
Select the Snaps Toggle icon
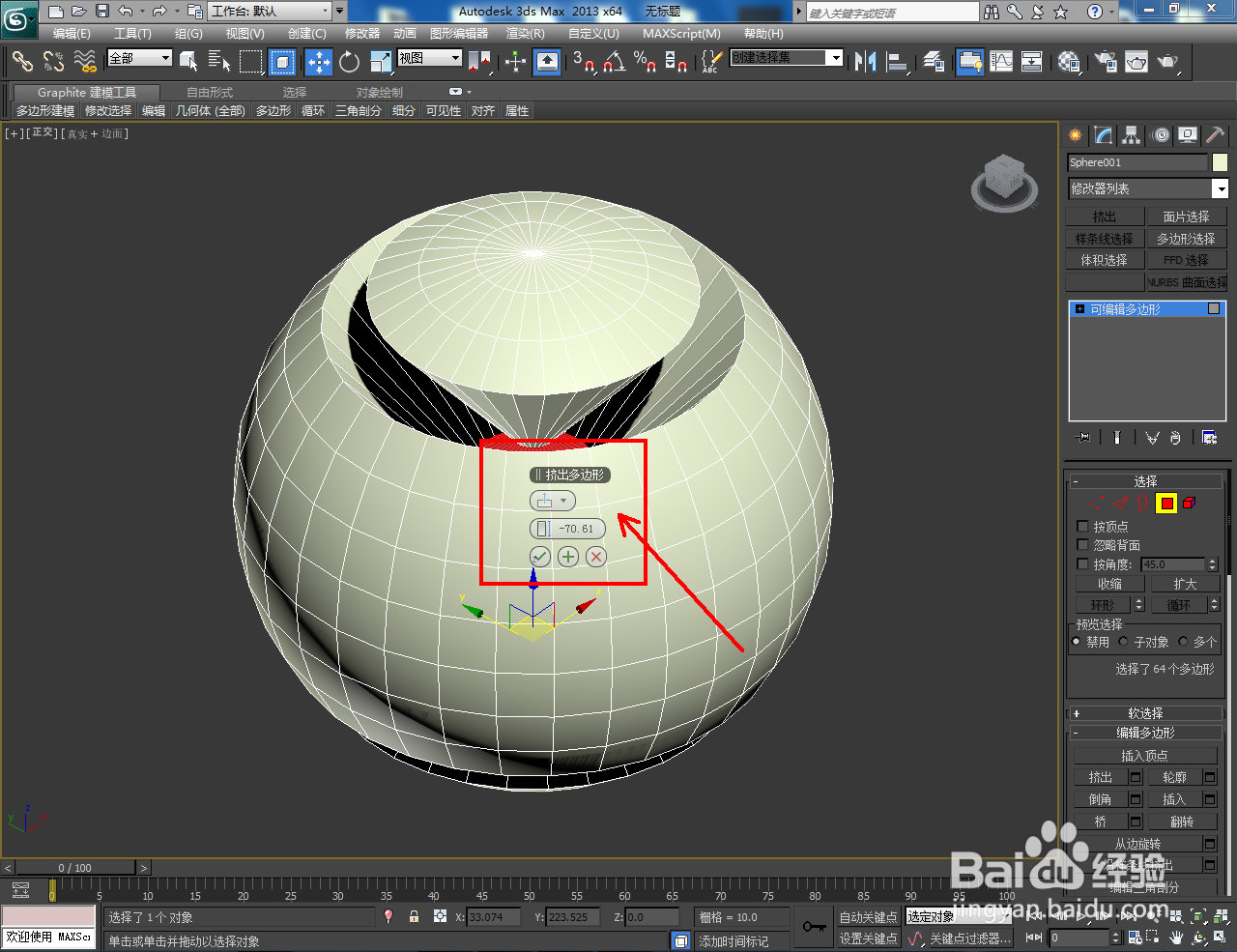[585, 62]
